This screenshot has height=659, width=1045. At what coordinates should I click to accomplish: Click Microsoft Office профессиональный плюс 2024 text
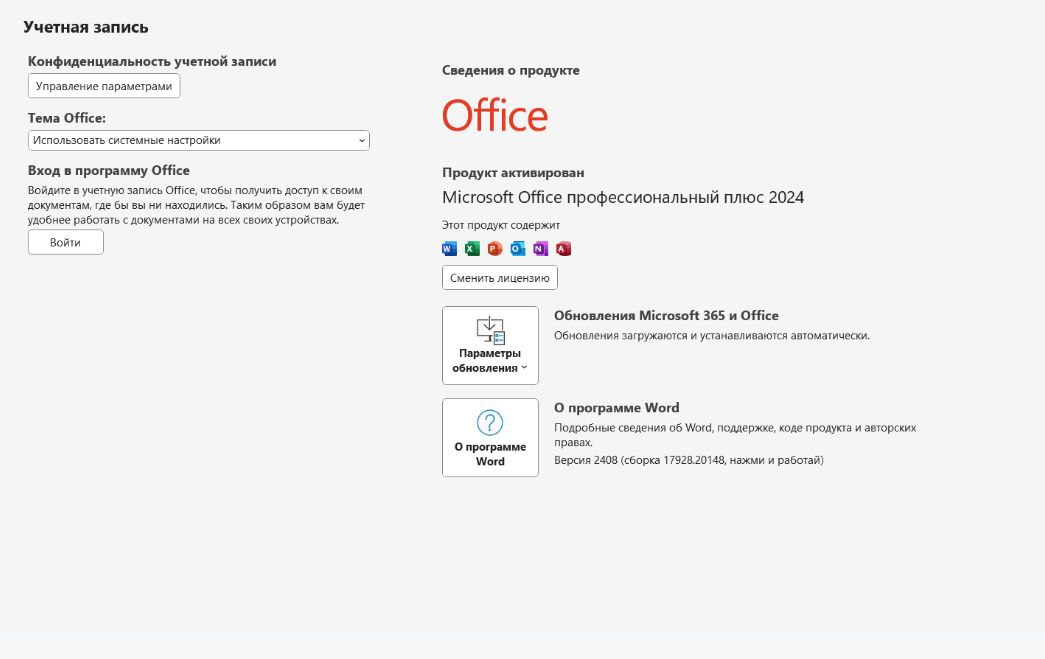(623, 197)
